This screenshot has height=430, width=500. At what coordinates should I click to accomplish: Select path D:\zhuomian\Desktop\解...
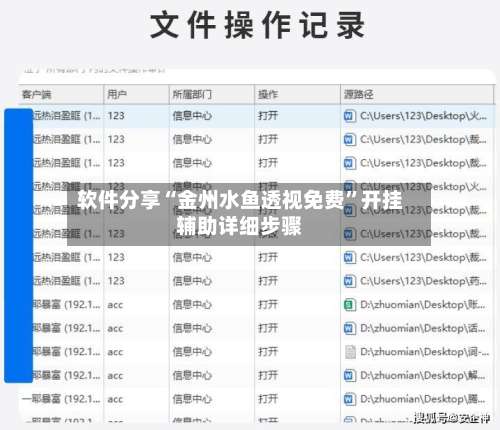click(x=423, y=376)
